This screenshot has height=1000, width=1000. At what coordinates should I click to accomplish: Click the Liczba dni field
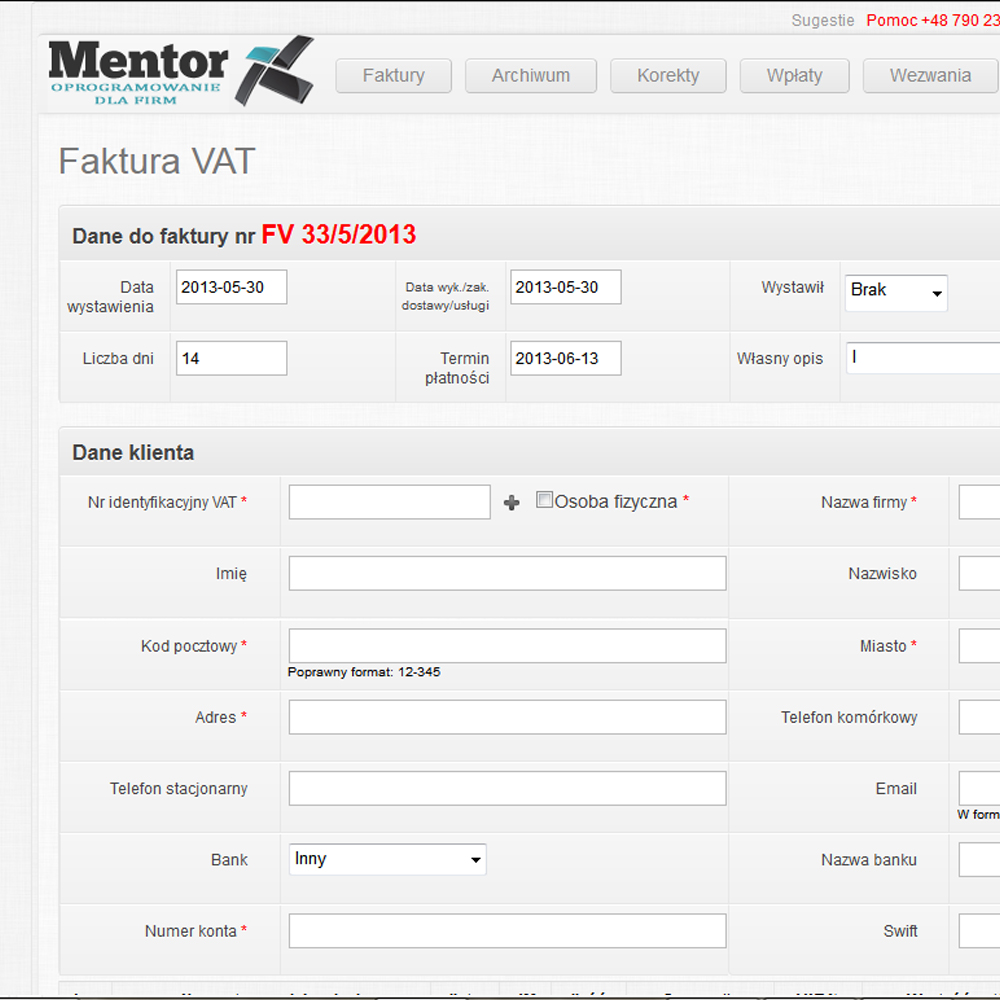click(231, 358)
